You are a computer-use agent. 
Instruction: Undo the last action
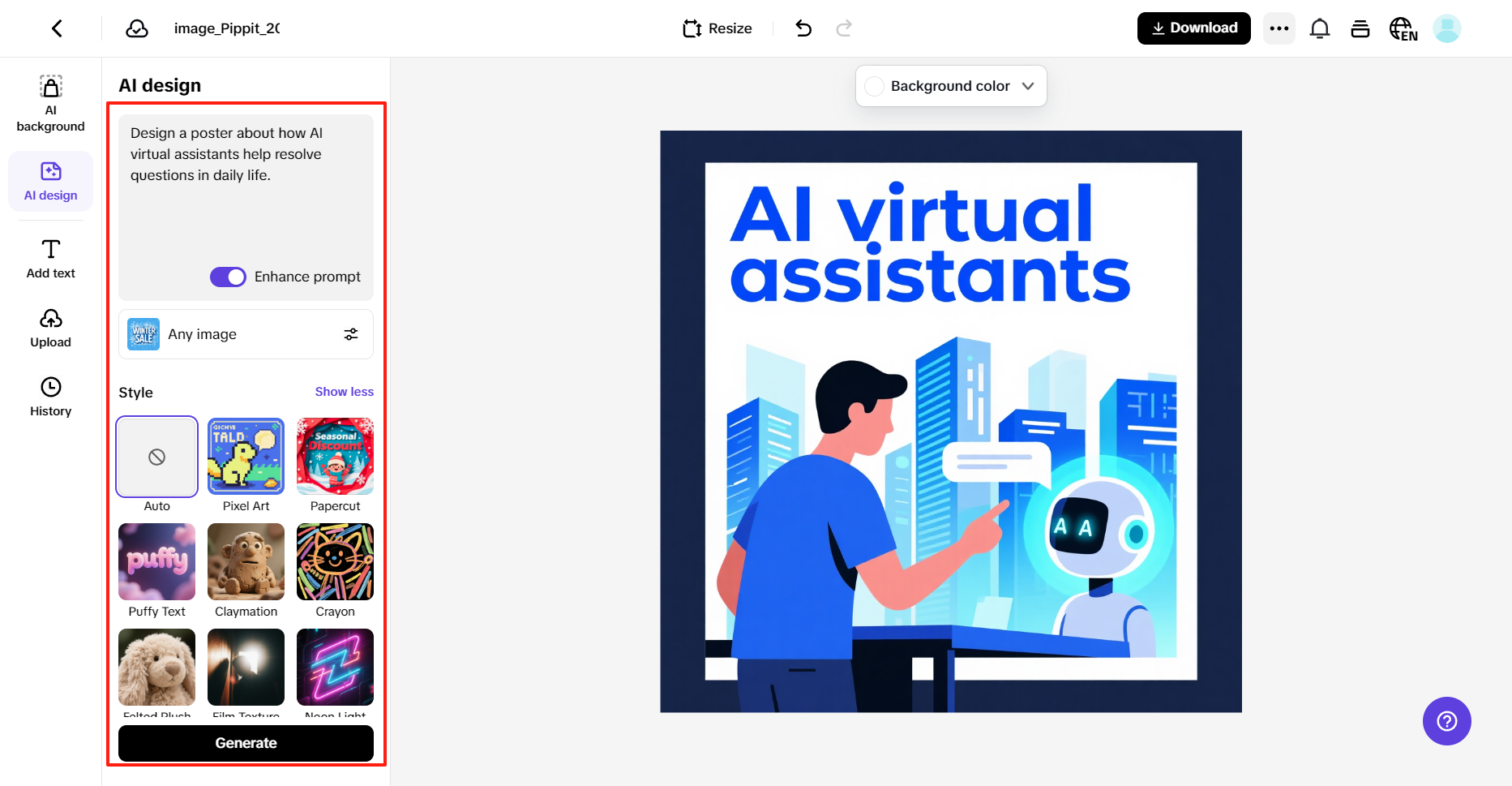803,28
